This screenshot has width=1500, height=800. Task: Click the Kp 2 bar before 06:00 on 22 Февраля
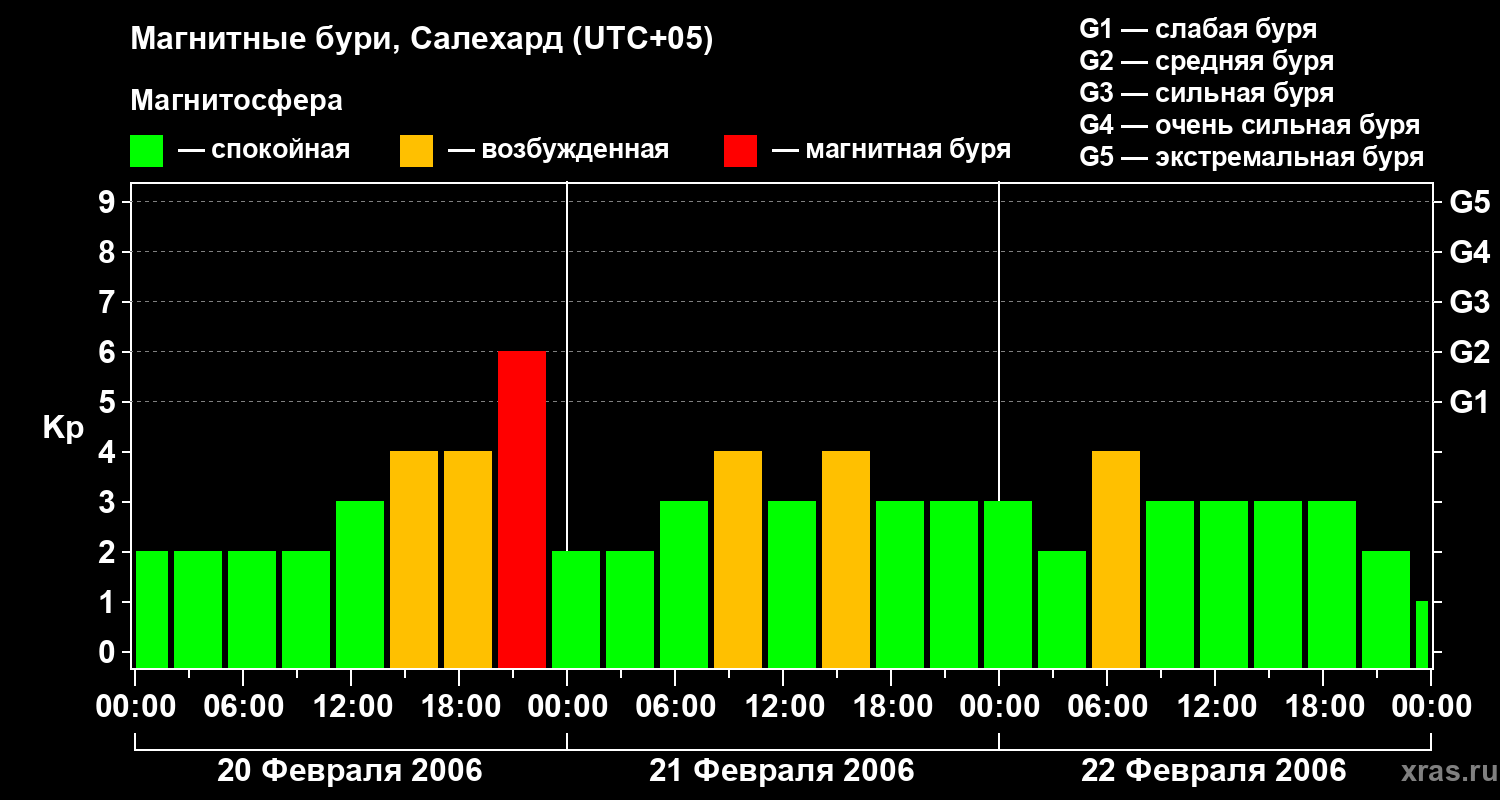[1062, 610]
